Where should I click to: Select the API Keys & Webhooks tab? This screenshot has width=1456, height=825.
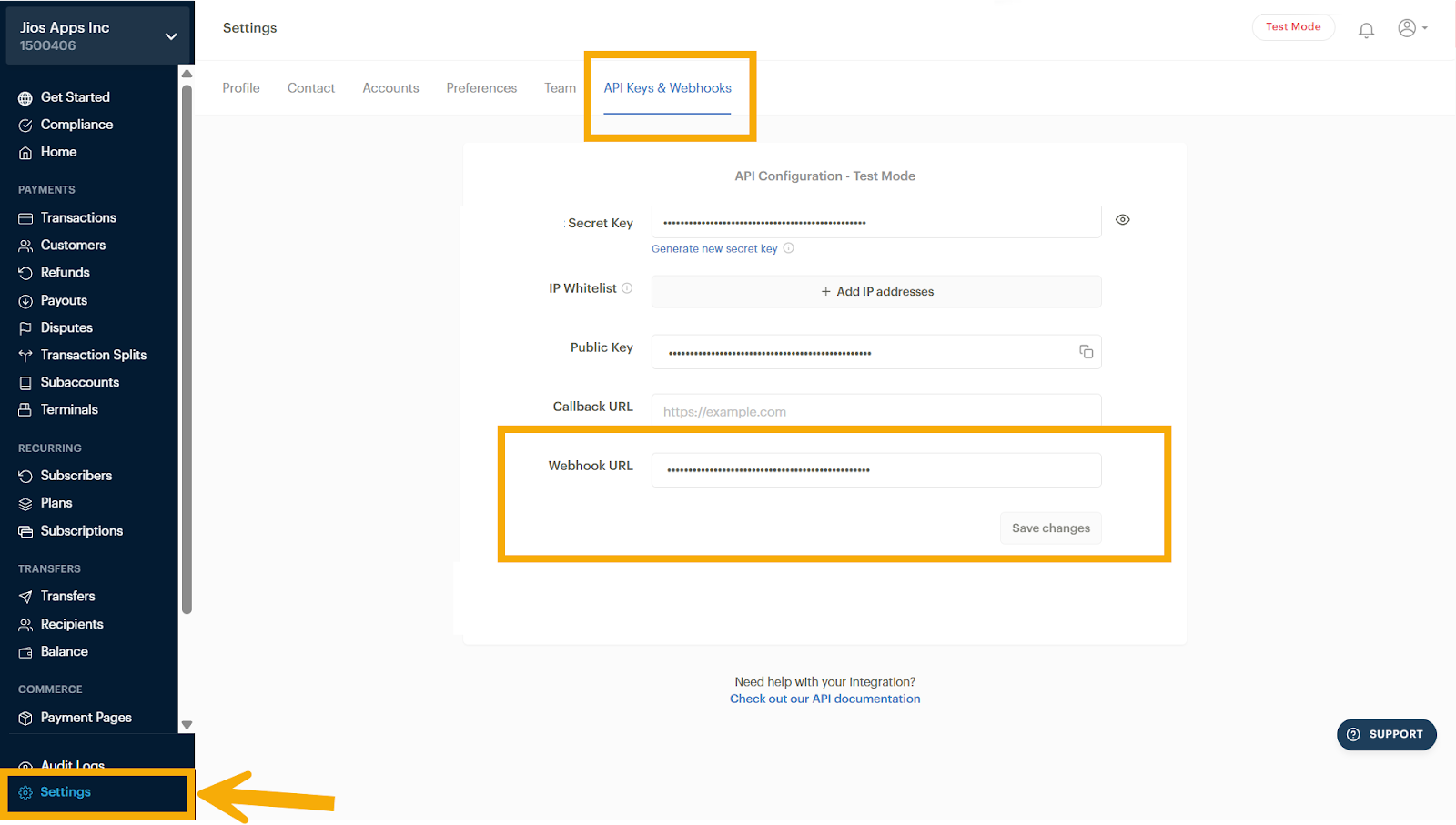pyautogui.click(x=667, y=88)
